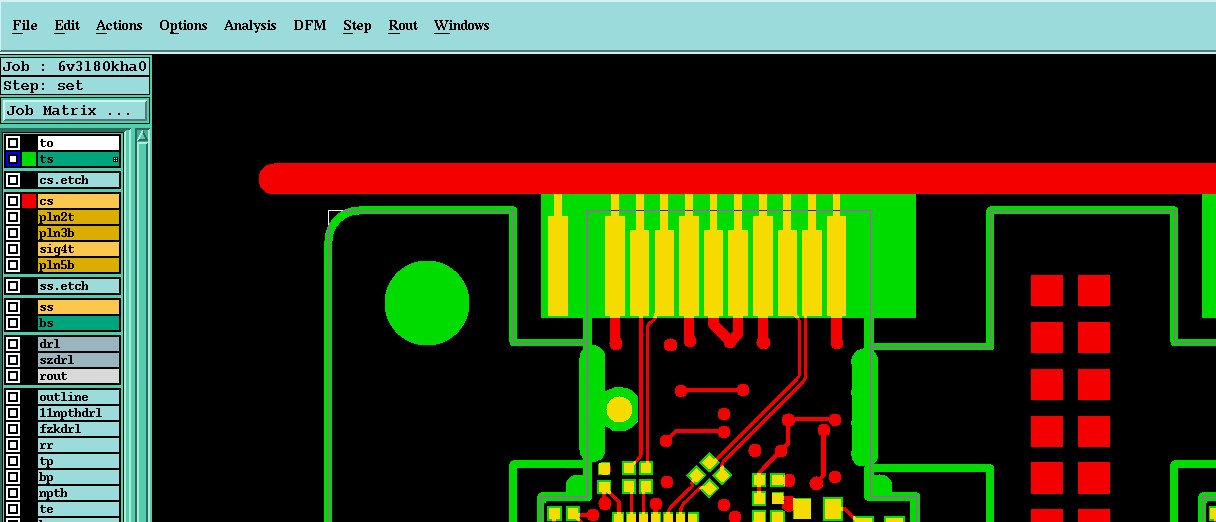Click the 'Job : 6v3180kha0' label
The image size is (1216, 522).
pyautogui.click(x=75, y=67)
